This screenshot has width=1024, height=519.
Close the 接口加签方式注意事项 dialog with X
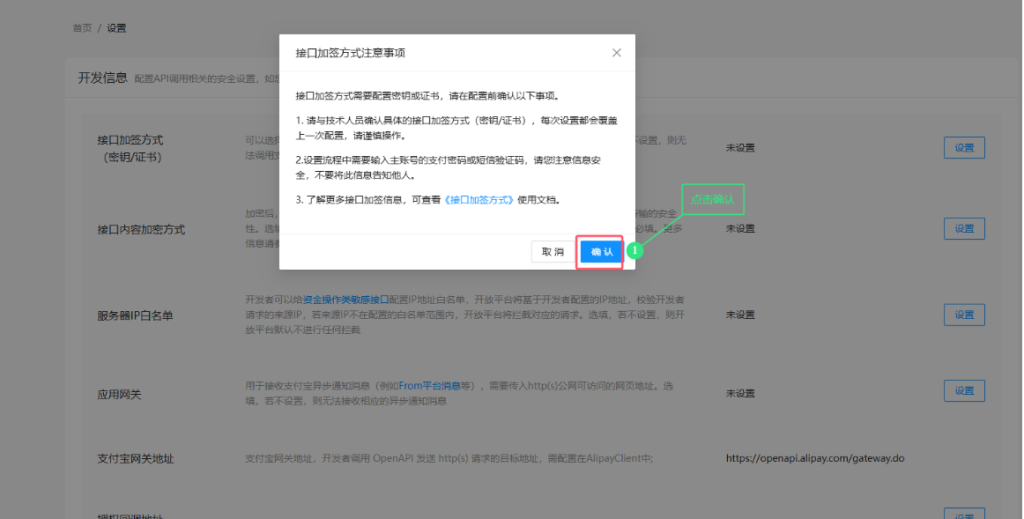[616, 53]
